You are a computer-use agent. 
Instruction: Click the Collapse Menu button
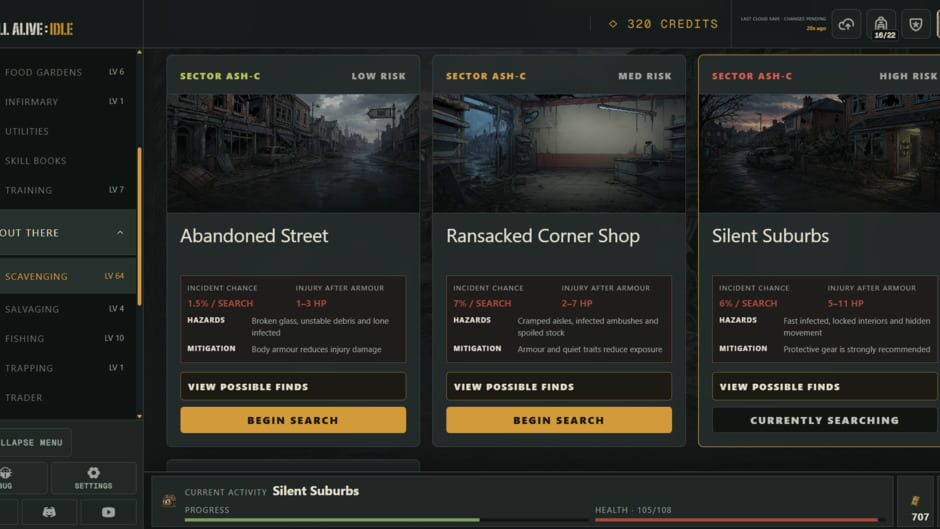tap(35, 442)
